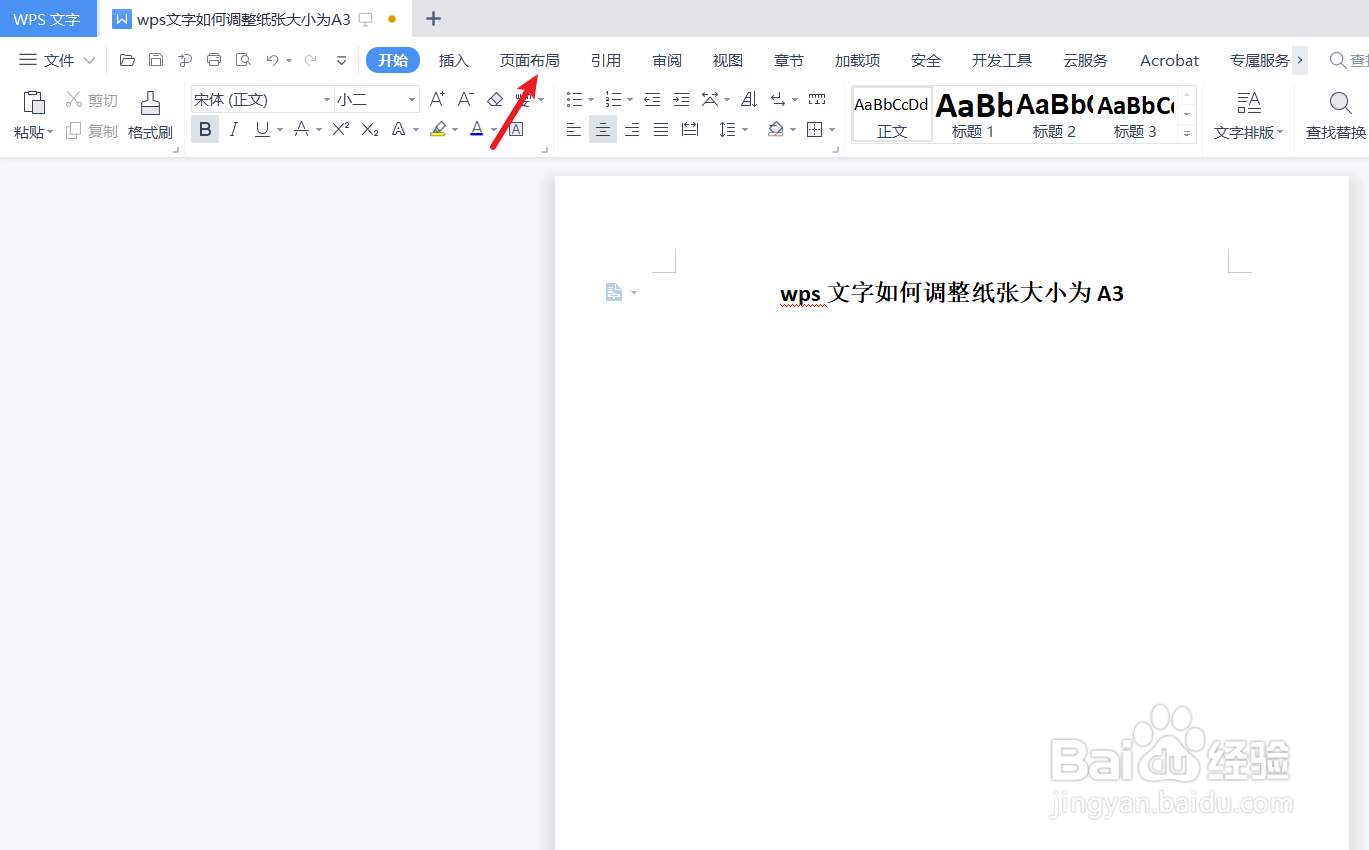Toggle Italic formatting
1369x850 pixels.
[234, 129]
